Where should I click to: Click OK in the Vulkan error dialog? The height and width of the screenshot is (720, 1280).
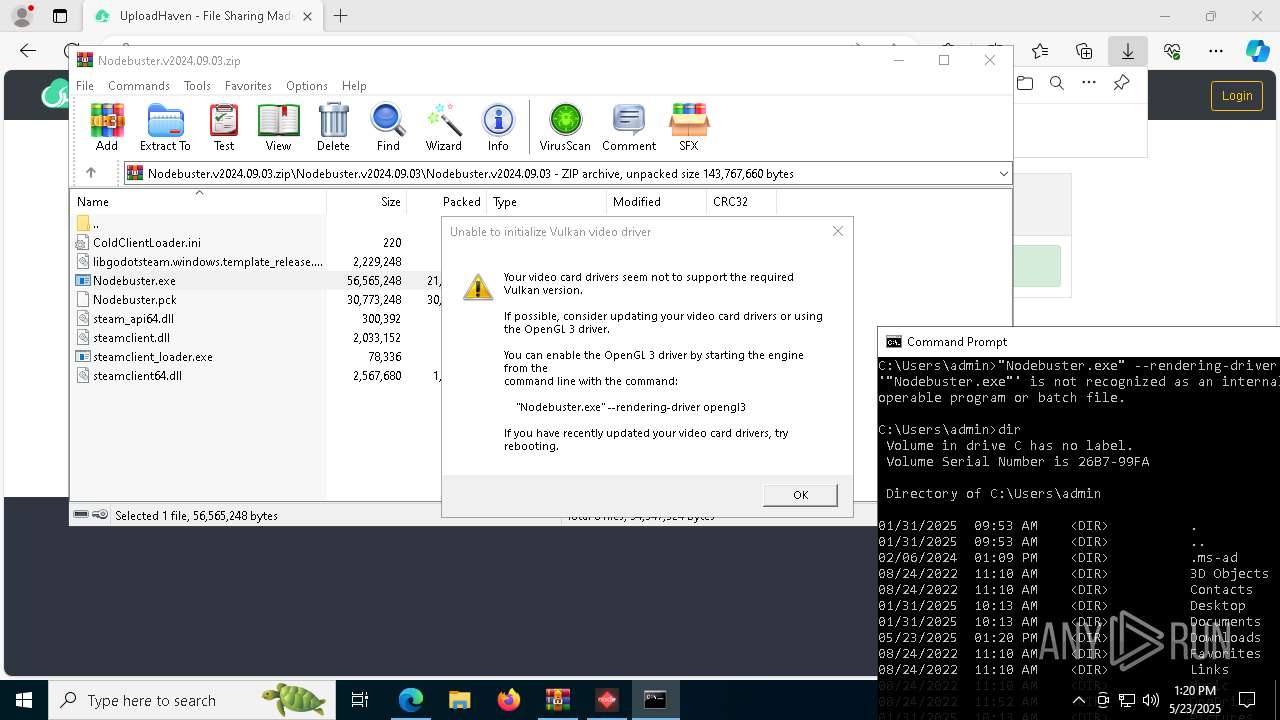pos(800,495)
